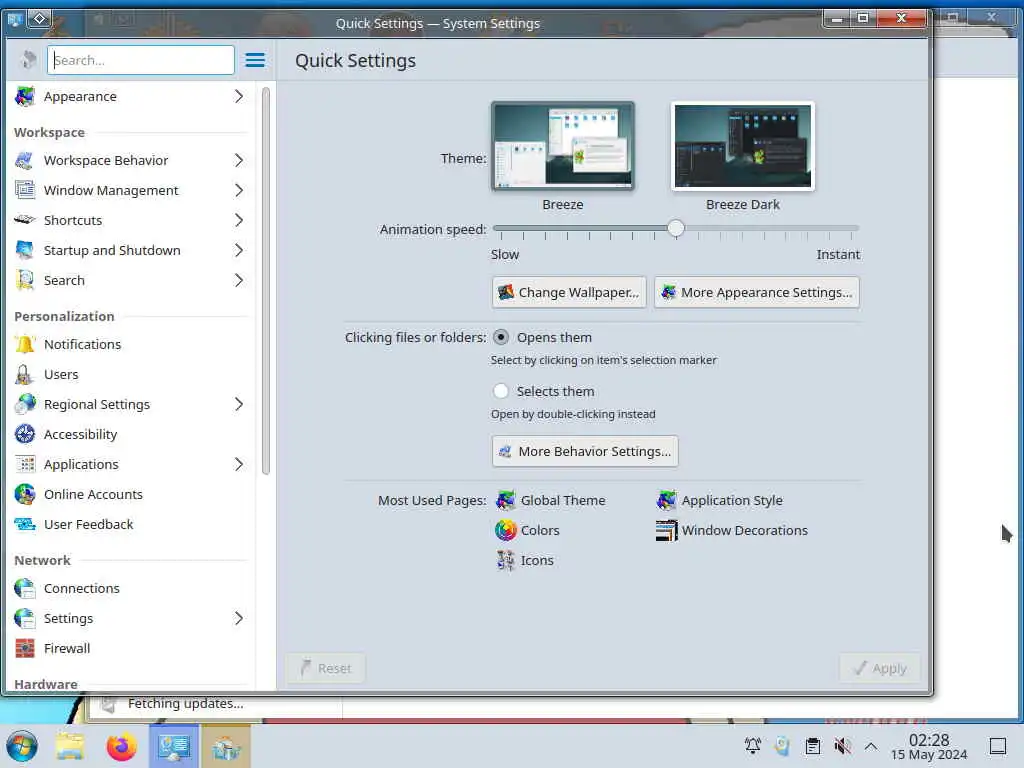Expand the Startup and Shutdown chevron
The image size is (1024, 768).
click(239, 250)
